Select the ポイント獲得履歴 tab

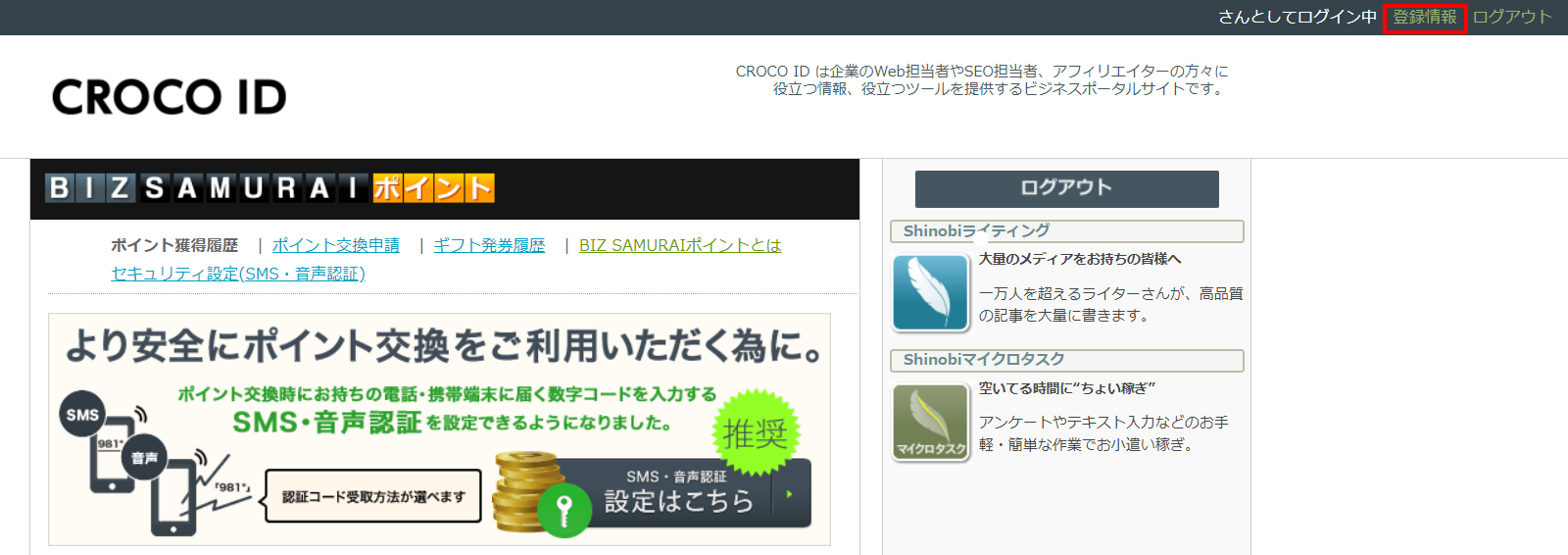174,245
